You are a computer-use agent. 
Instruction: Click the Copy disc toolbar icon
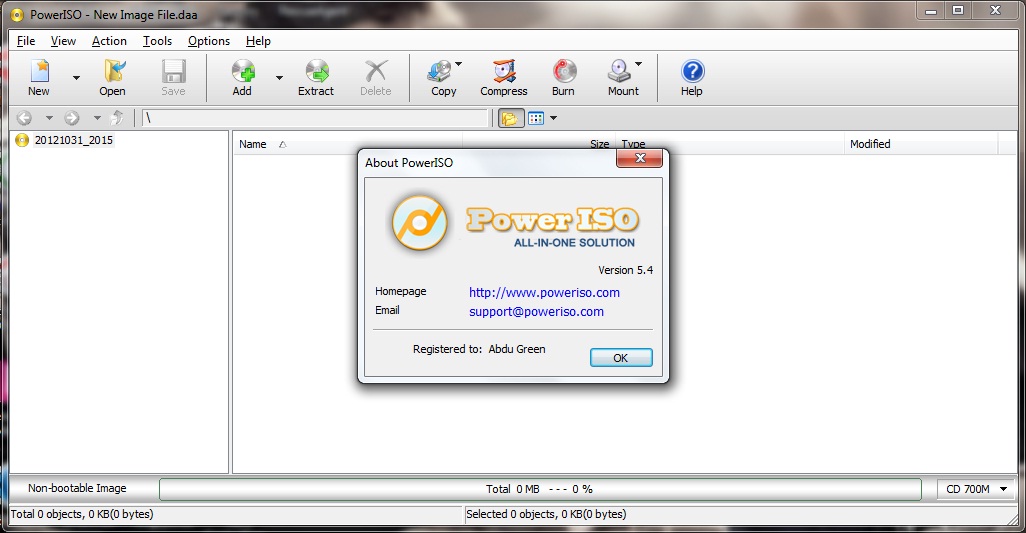coord(439,71)
